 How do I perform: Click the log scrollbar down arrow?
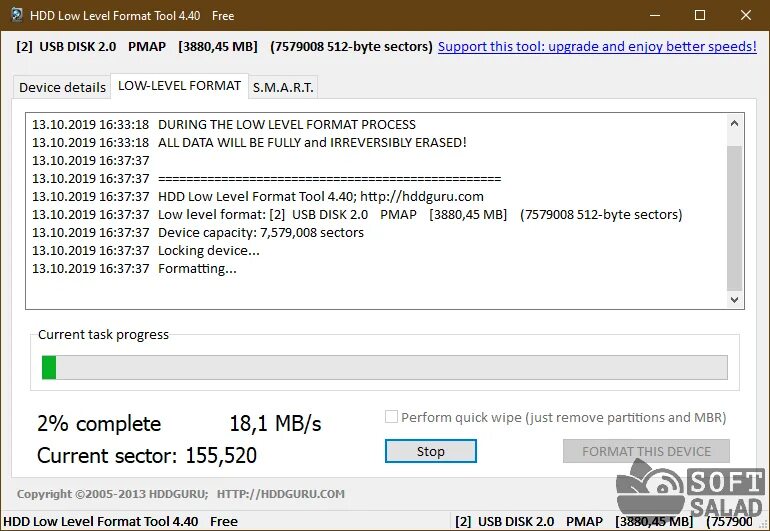click(734, 299)
